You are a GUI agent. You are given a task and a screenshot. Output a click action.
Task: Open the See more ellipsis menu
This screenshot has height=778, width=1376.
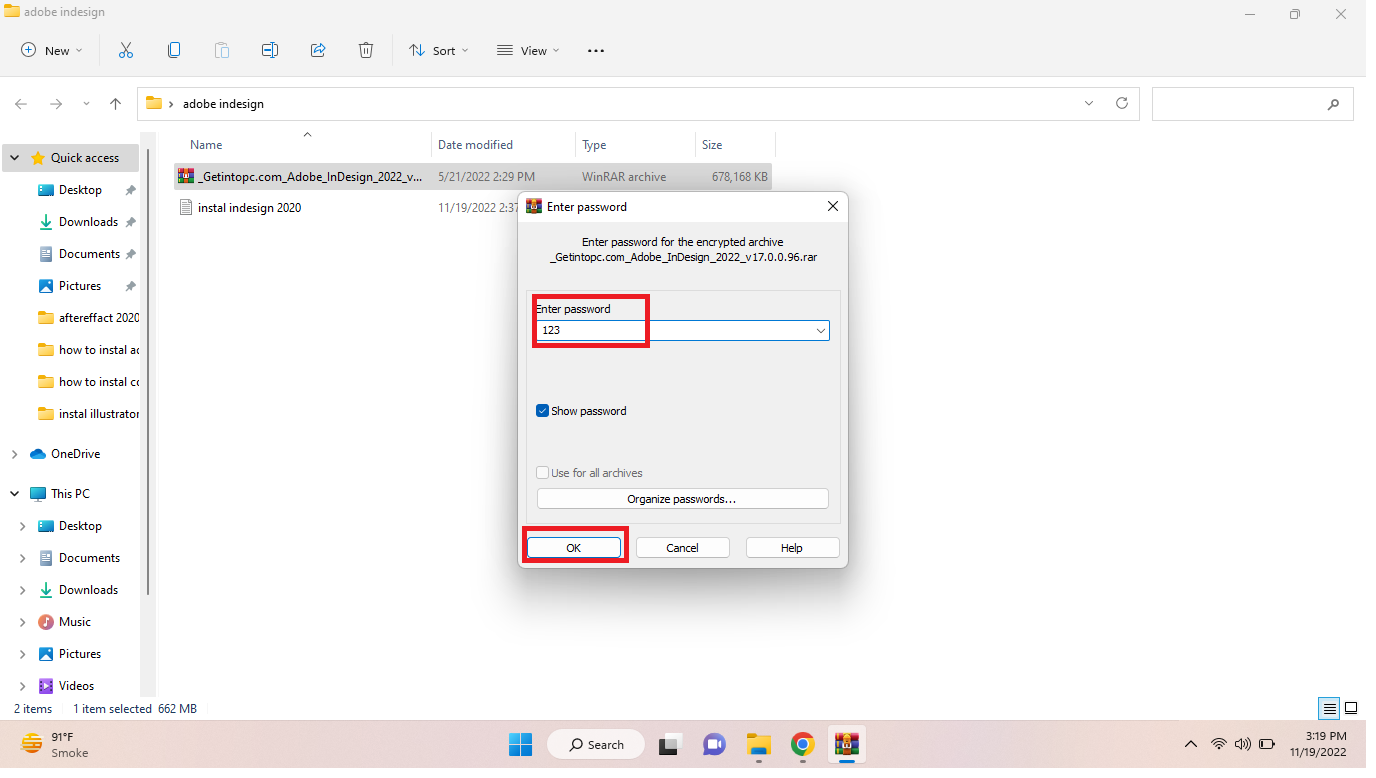coord(596,51)
